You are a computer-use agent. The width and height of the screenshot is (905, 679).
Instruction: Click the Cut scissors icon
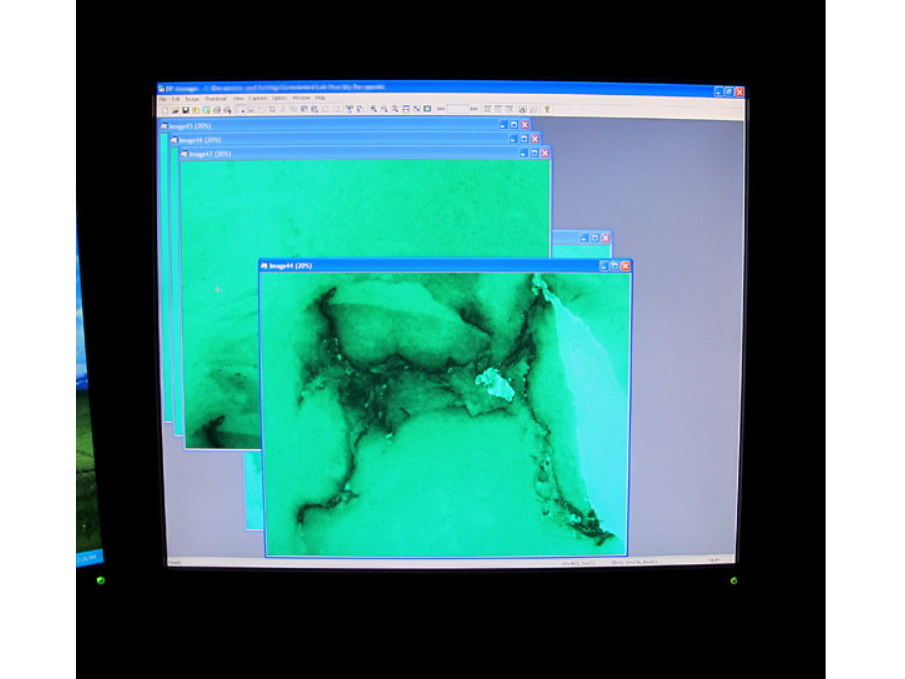pos(283,109)
